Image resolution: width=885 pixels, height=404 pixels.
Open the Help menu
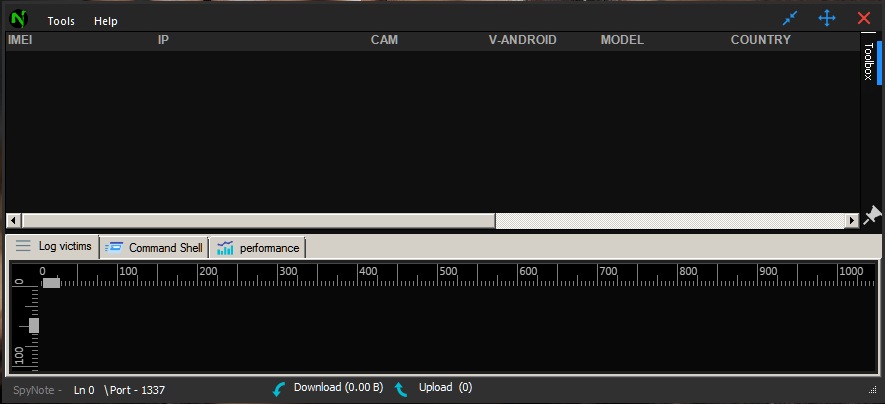point(106,21)
